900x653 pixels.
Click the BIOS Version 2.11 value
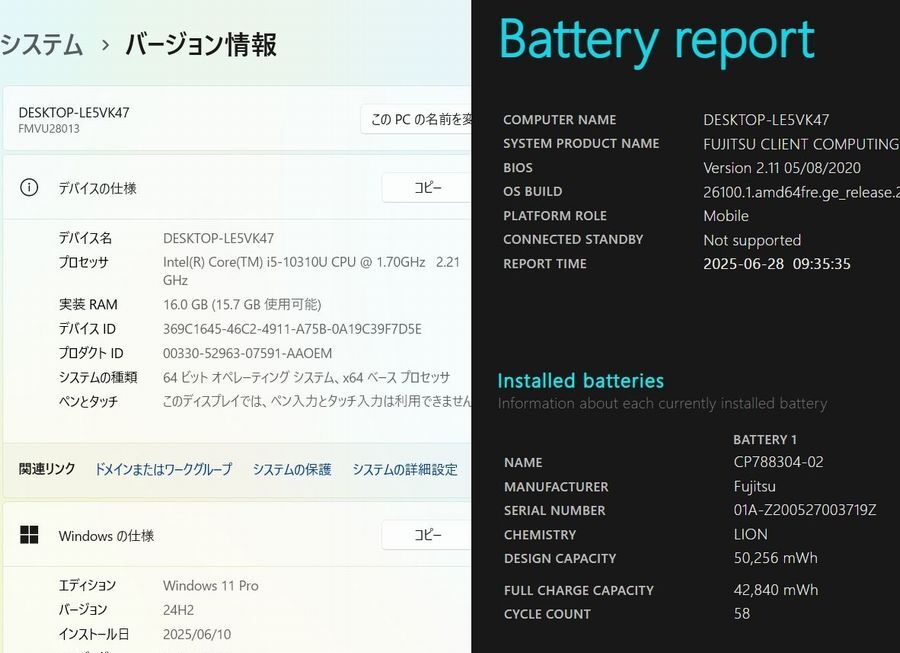[x=782, y=168]
